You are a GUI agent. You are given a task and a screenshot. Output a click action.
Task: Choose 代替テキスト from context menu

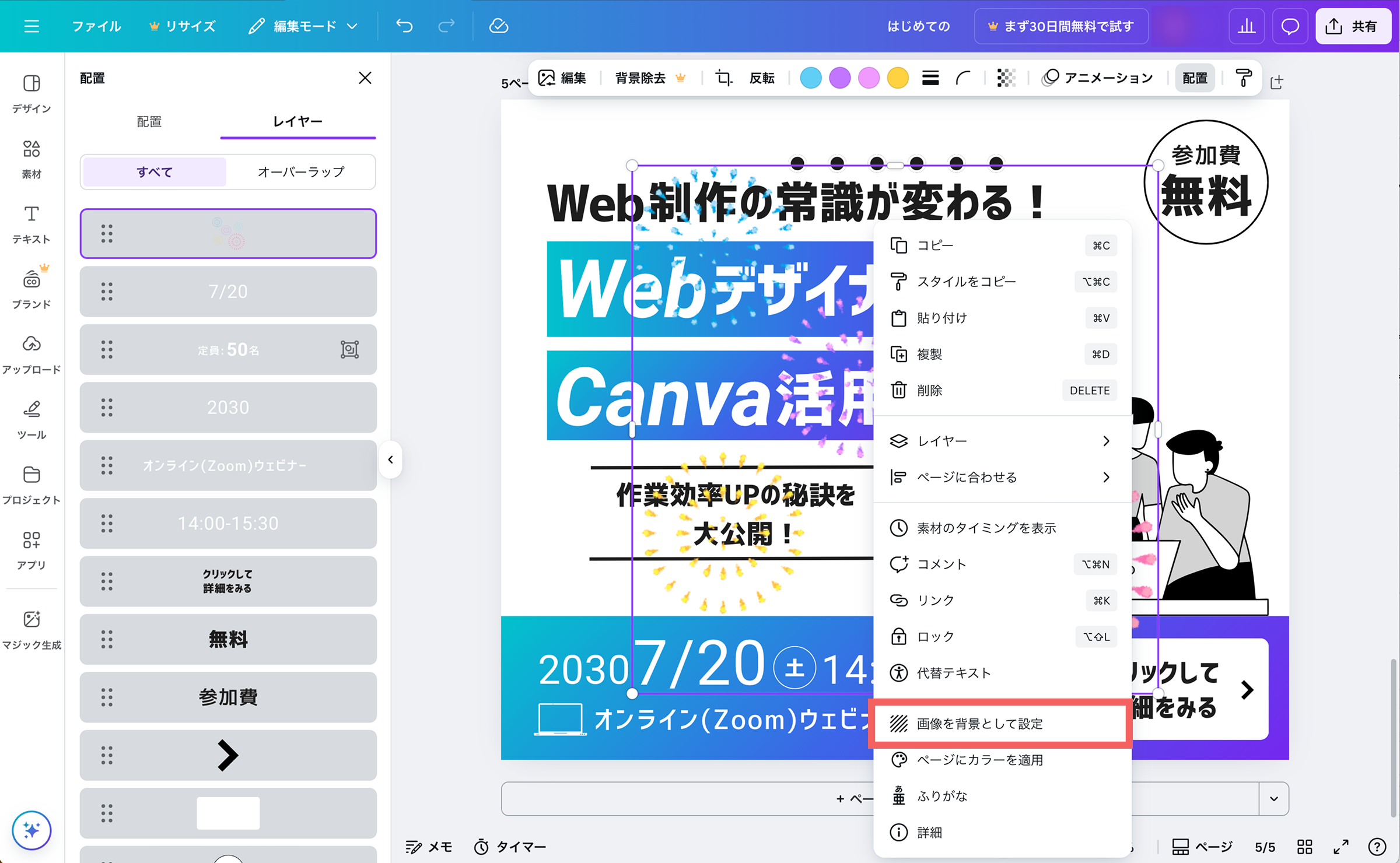point(1001,673)
